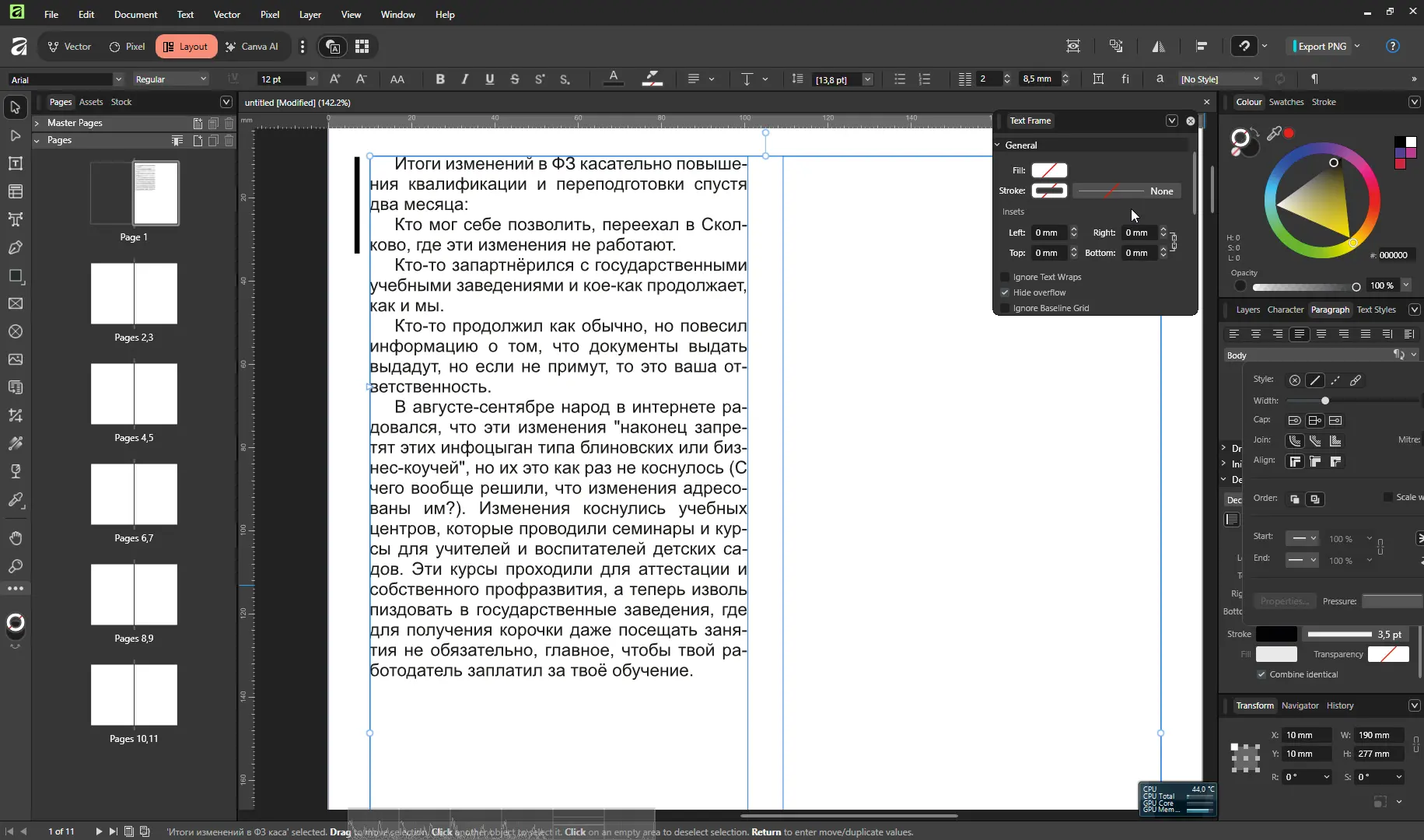
Task: Switch to the Pixel persona
Action: pos(128,47)
